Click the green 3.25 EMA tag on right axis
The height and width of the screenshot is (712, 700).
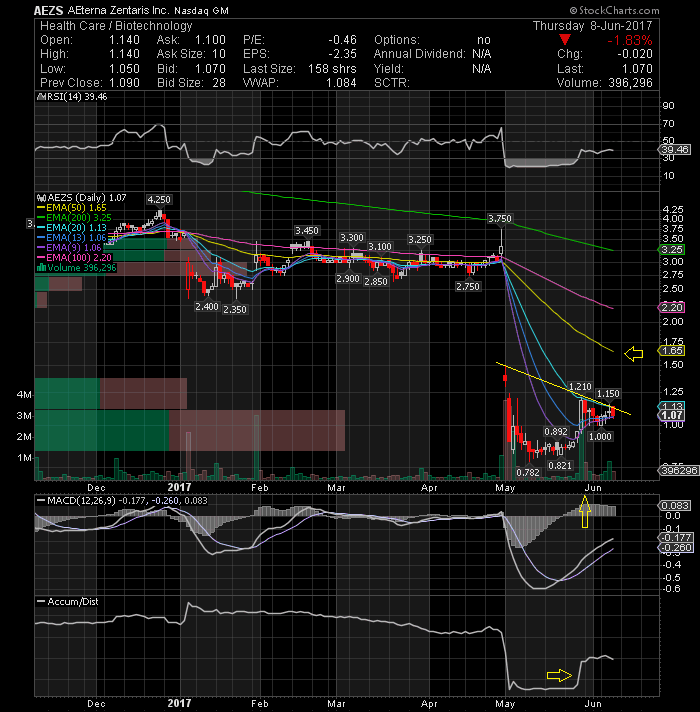click(671, 250)
